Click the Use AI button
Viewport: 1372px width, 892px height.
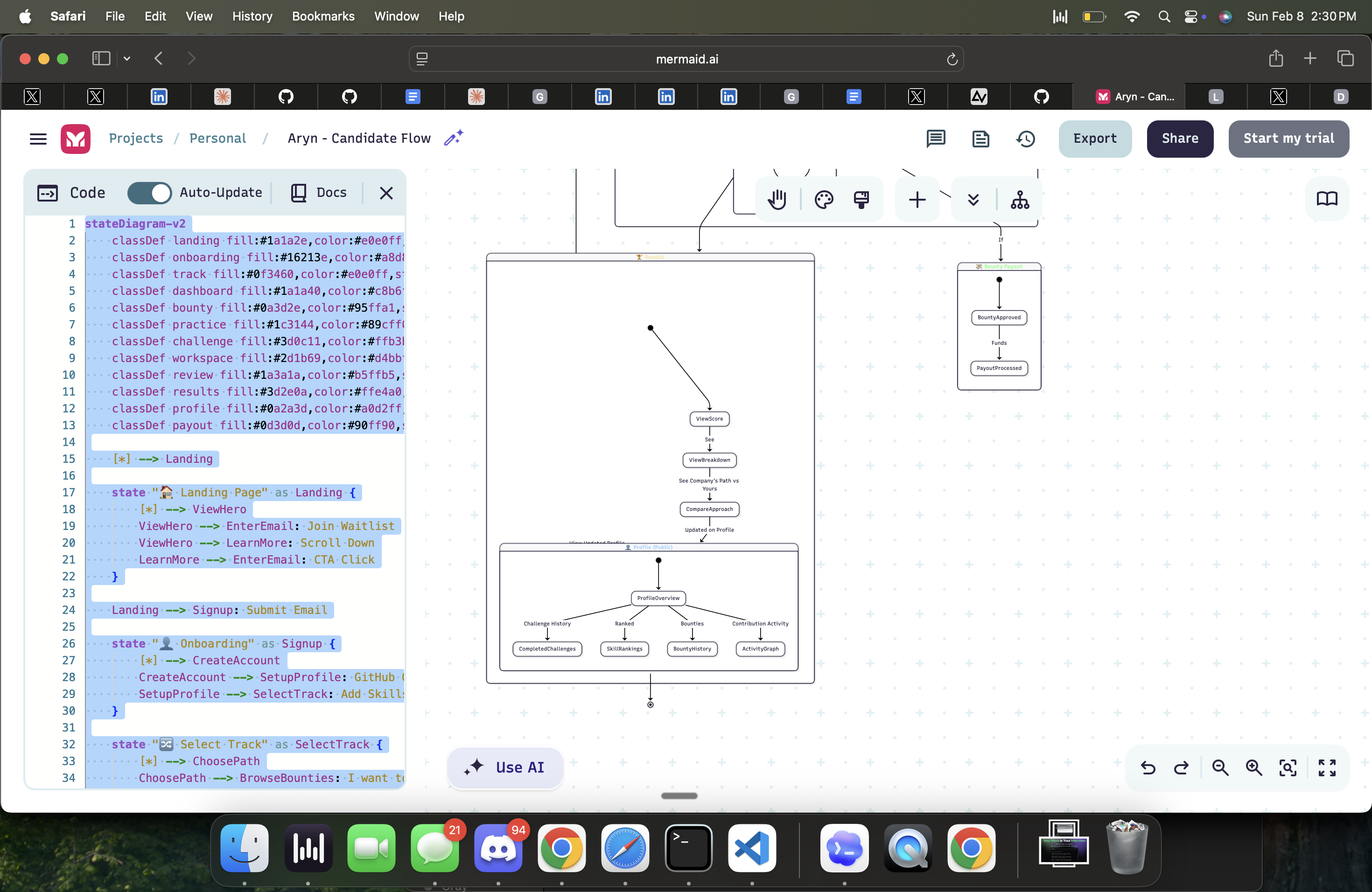point(505,767)
